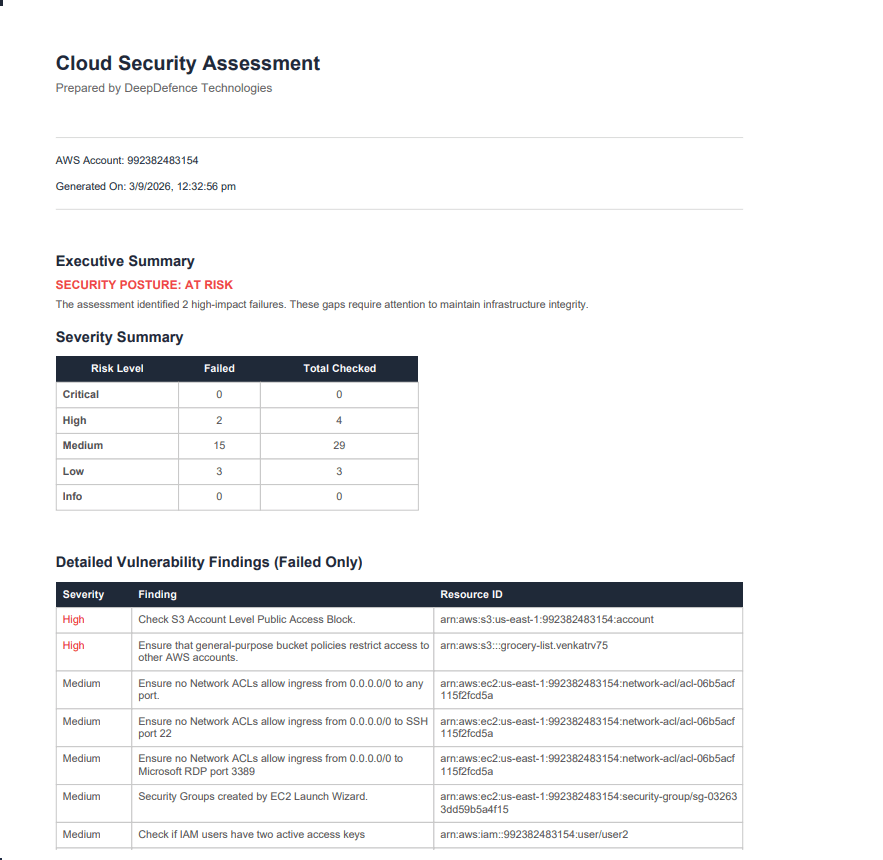Click Detailed Vulnerability Findings heading
The image size is (883, 860).
point(209,562)
